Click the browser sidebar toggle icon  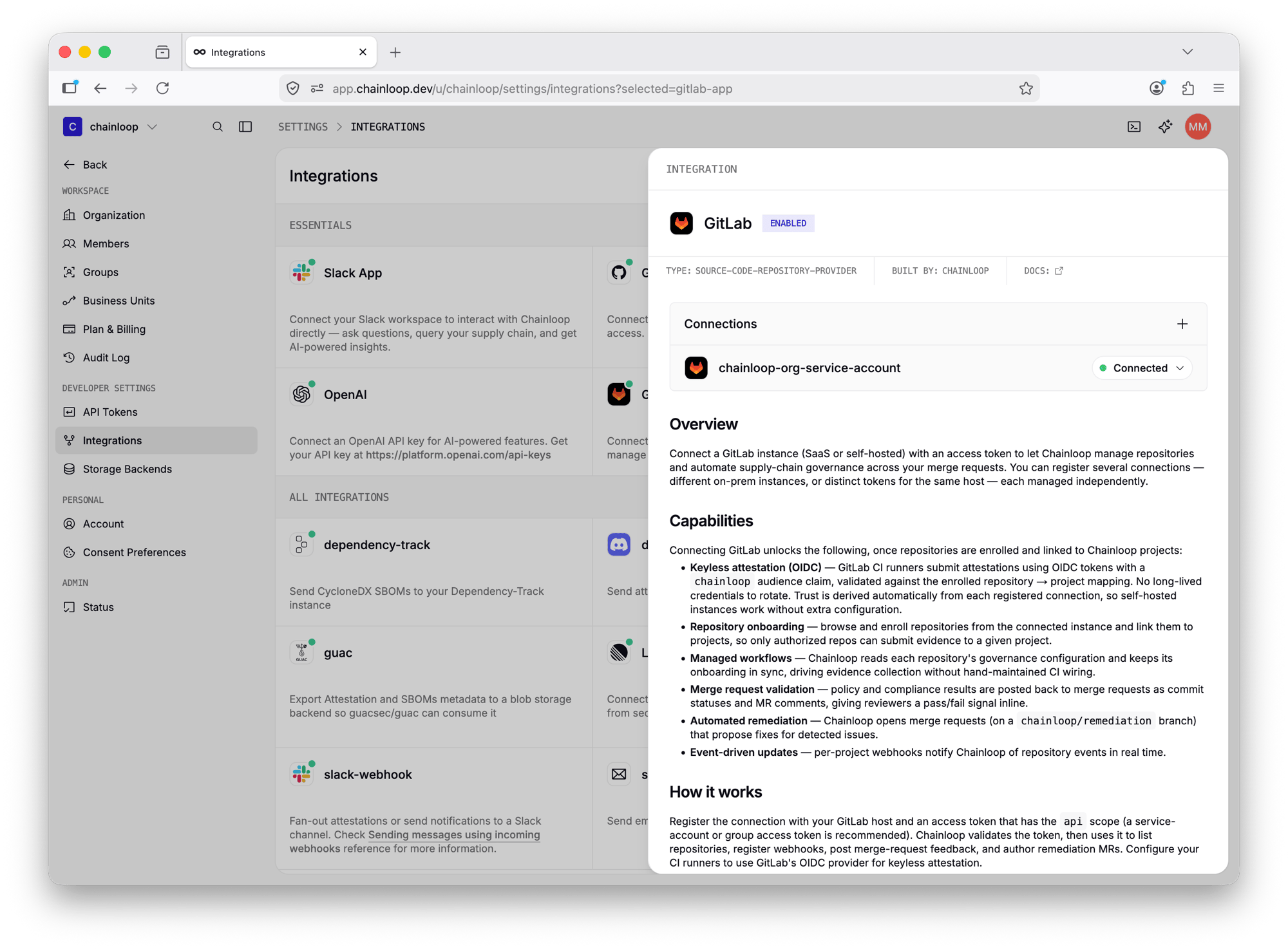coord(70,88)
